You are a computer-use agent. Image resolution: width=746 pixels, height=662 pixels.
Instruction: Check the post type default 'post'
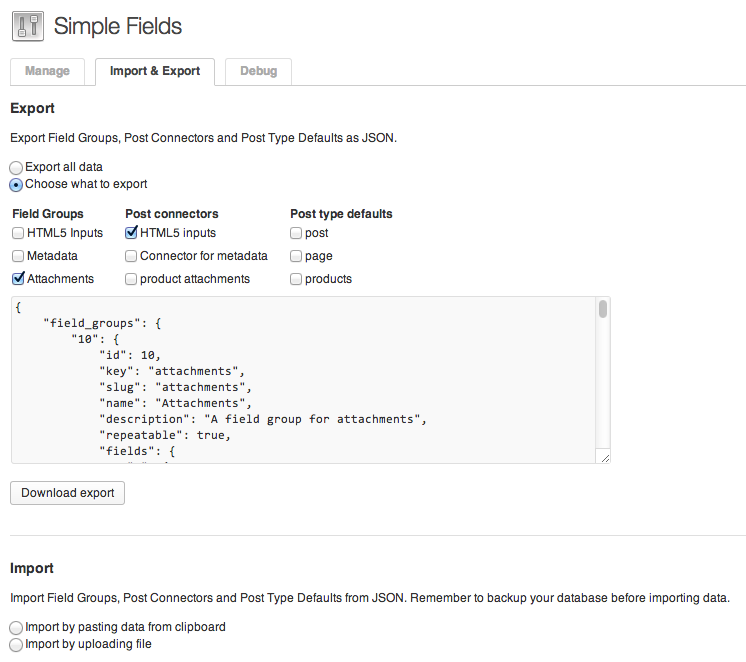[x=296, y=233]
